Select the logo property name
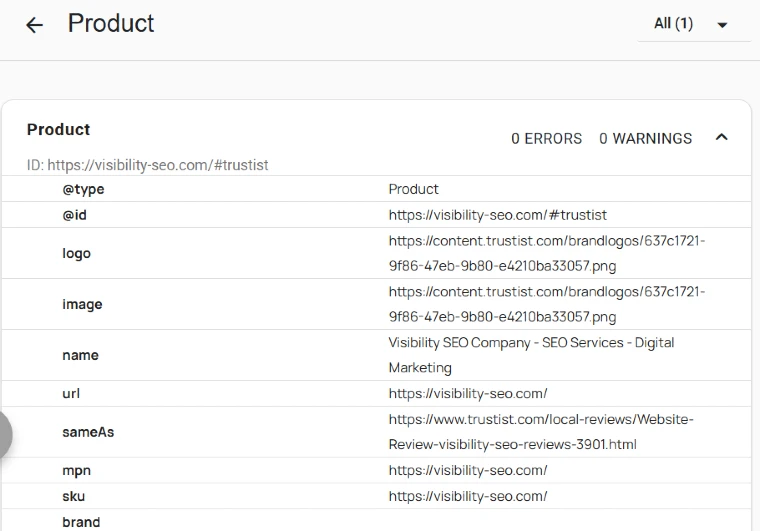Viewport: 760px width, 531px height. point(77,253)
